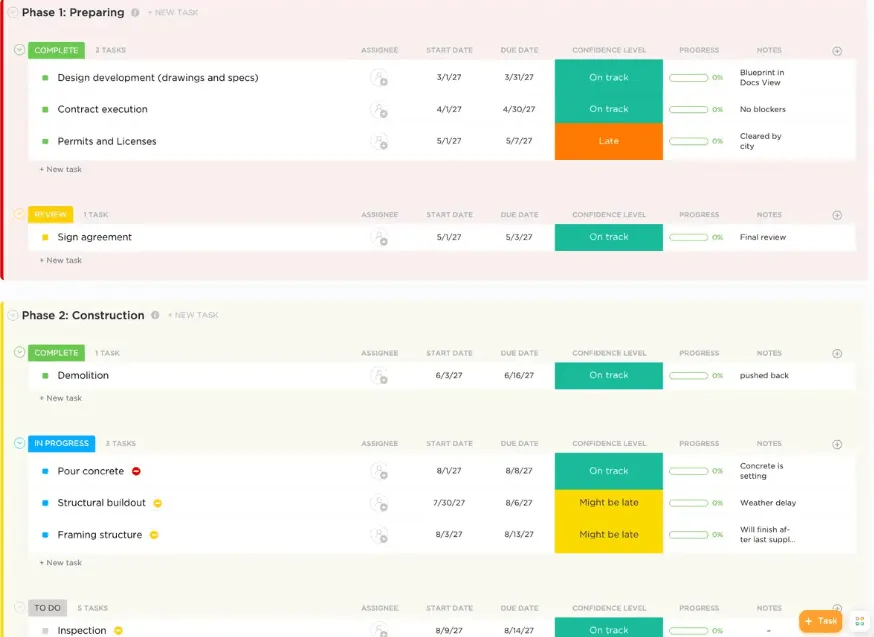Add assignee to Permits and Licenses

pos(379,141)
